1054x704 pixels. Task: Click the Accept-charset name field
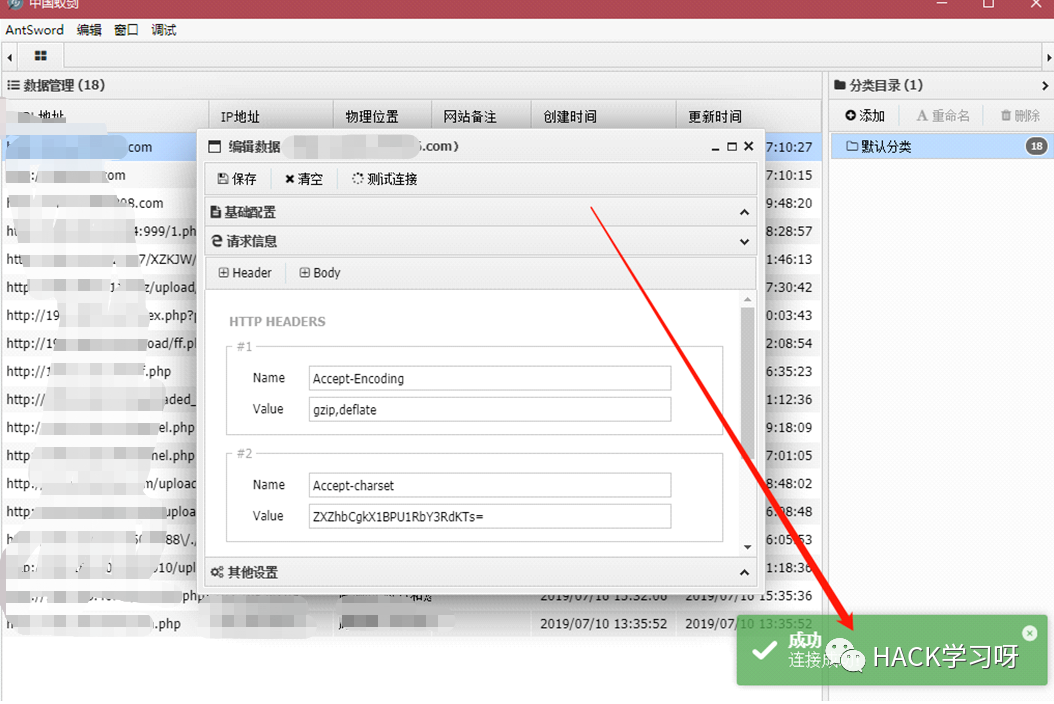(489, 485)
